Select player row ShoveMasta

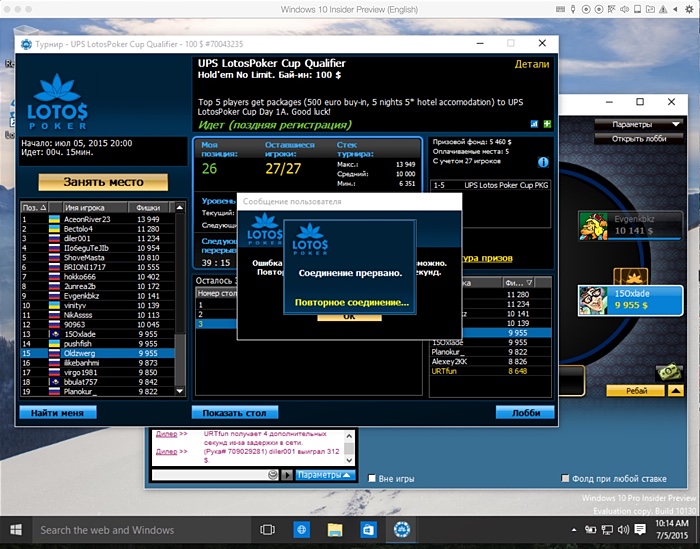[97, 258]
